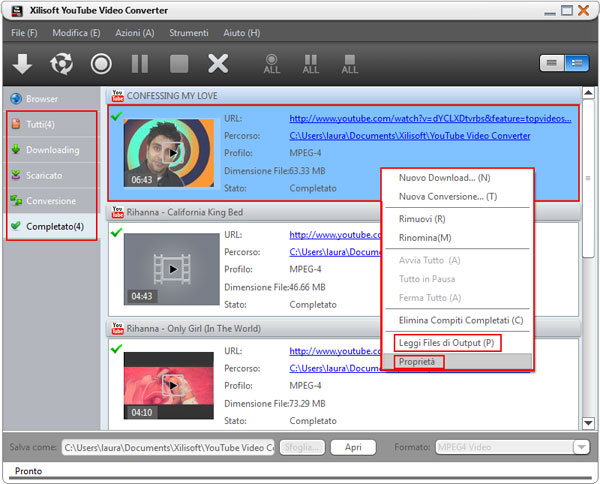
Task: Click YouTube icon beside Only Girl title
Action: [117, 328]
